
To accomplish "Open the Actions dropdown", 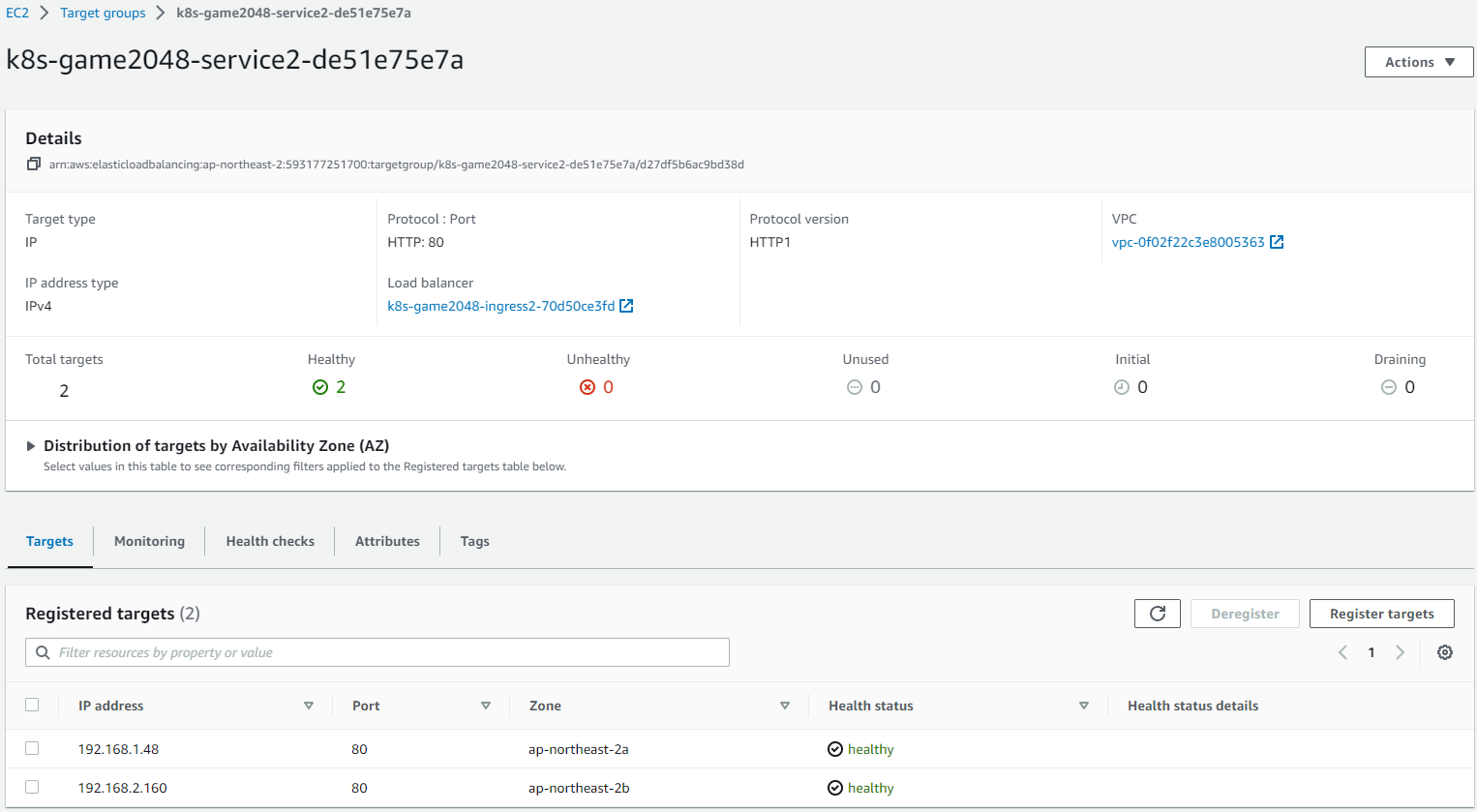I will tap(1419, 62).
